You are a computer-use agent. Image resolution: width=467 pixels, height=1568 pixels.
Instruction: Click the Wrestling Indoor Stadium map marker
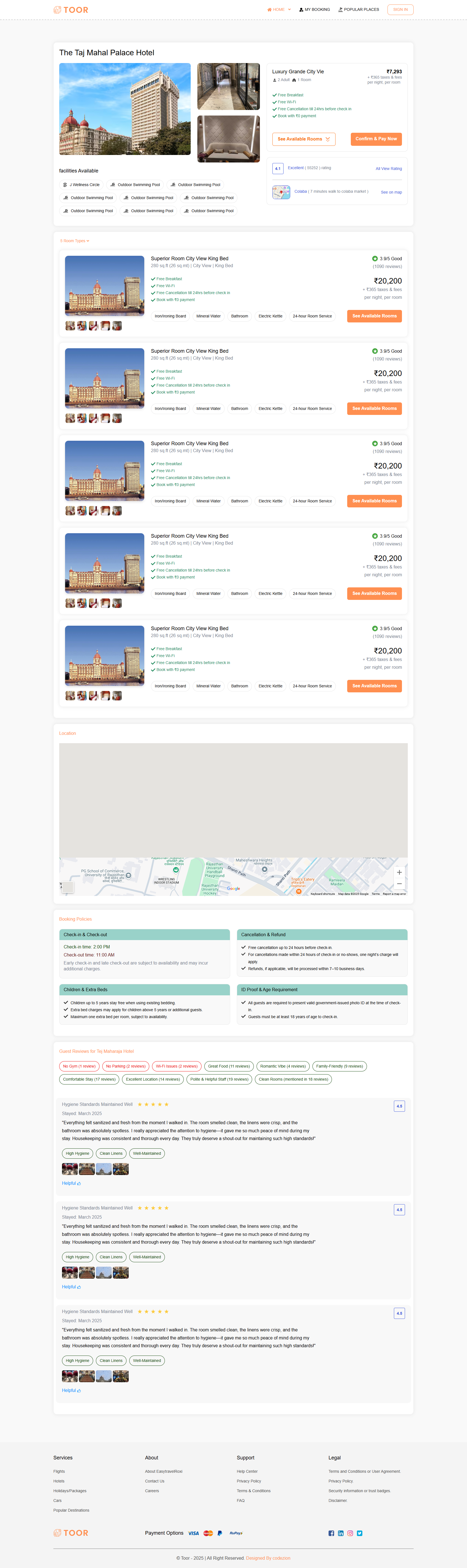(175, 870)
